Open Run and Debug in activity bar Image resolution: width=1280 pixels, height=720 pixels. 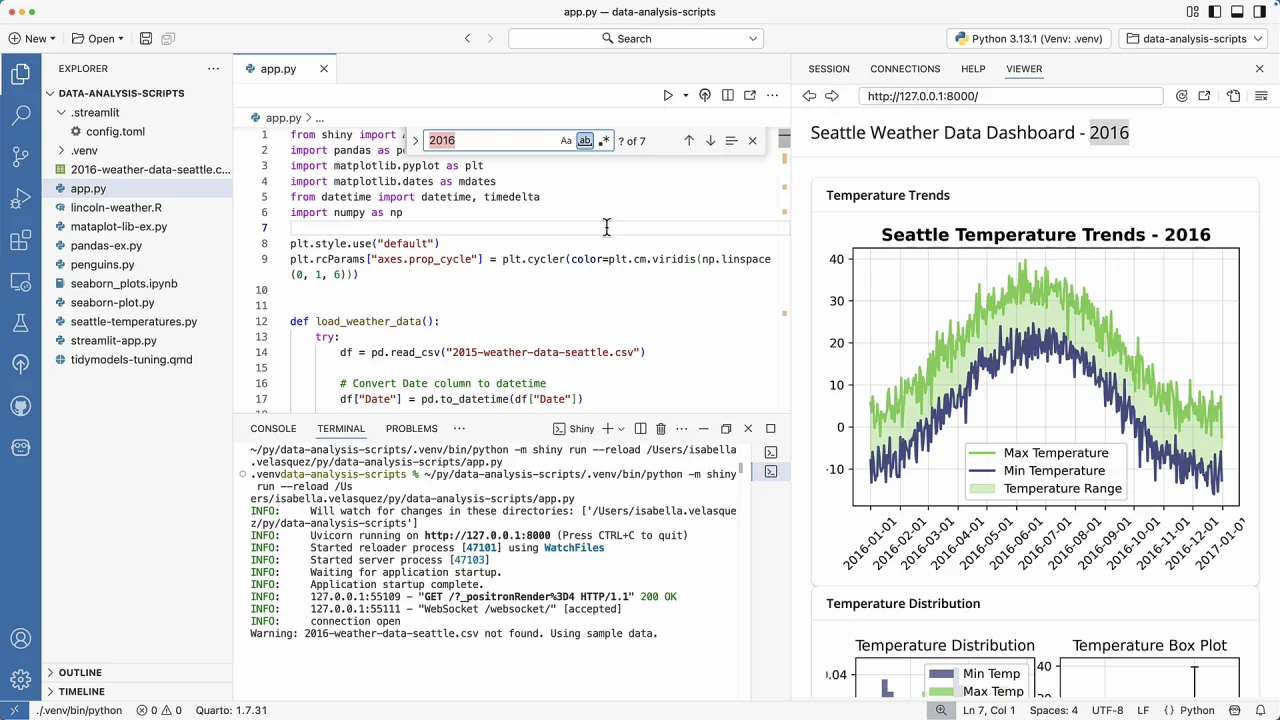point(21,198)
